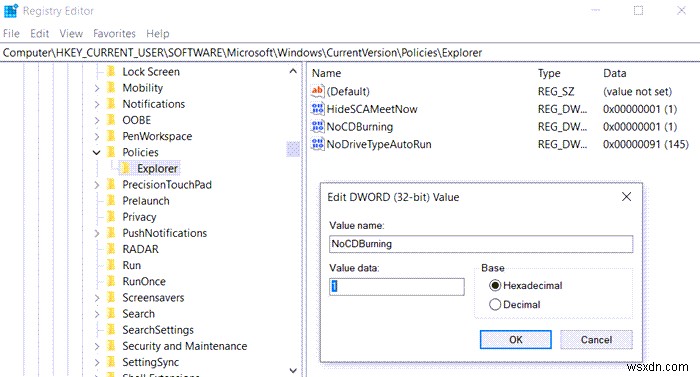Screen dimensions: 700x377
Task: Select the HideSCAMeetNow value name
Action: tap(372, 109)
